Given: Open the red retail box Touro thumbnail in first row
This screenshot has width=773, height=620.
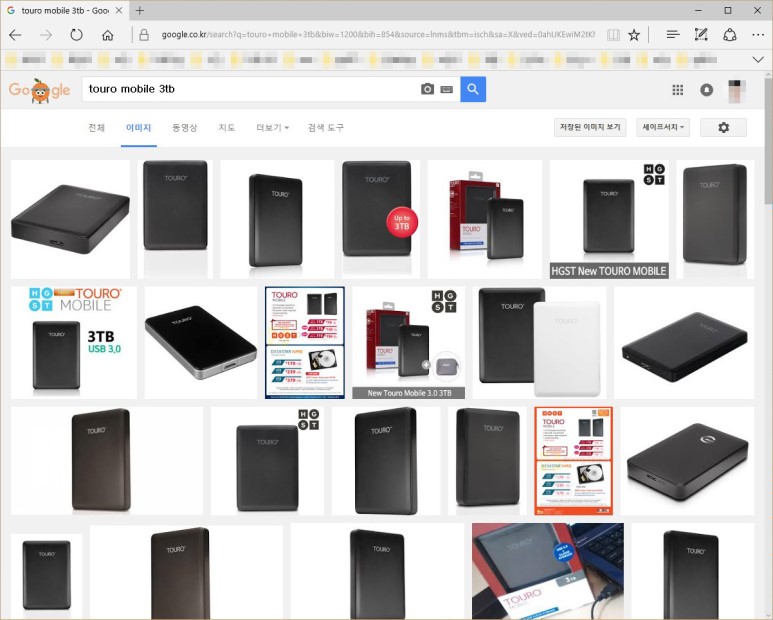Looking at the screenshot, I should point(485,219).
